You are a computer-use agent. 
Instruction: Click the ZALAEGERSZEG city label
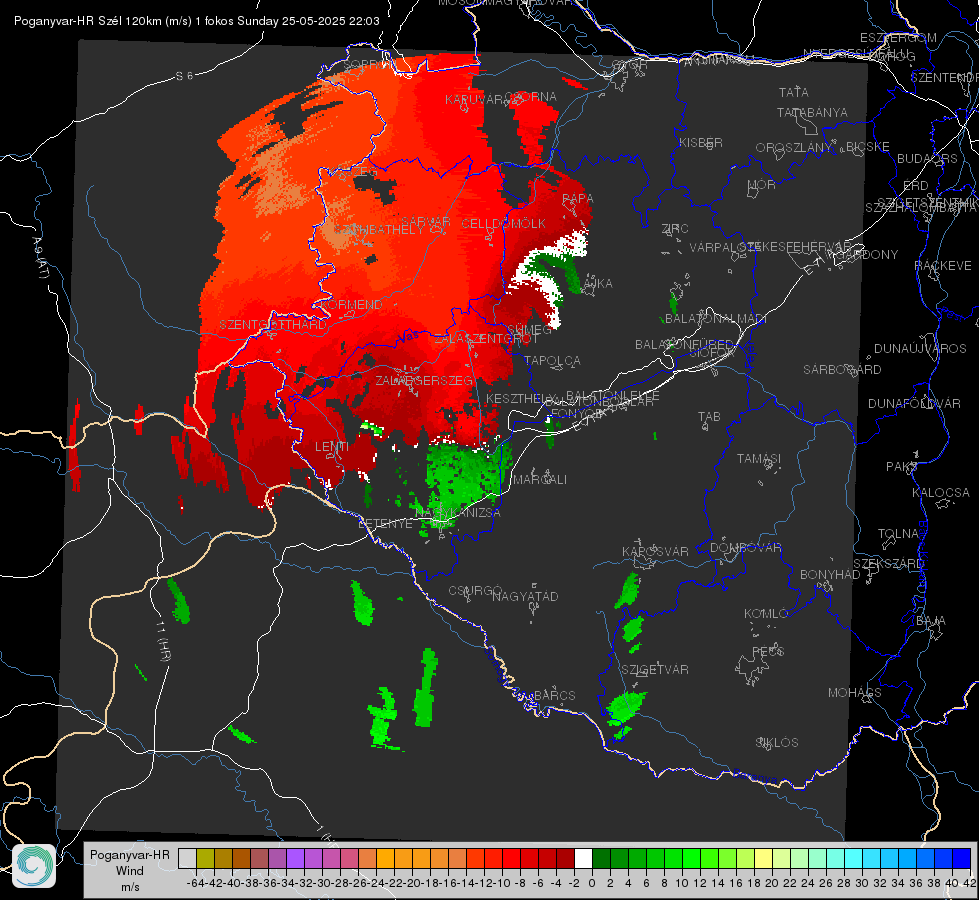[x=424, y=380]
